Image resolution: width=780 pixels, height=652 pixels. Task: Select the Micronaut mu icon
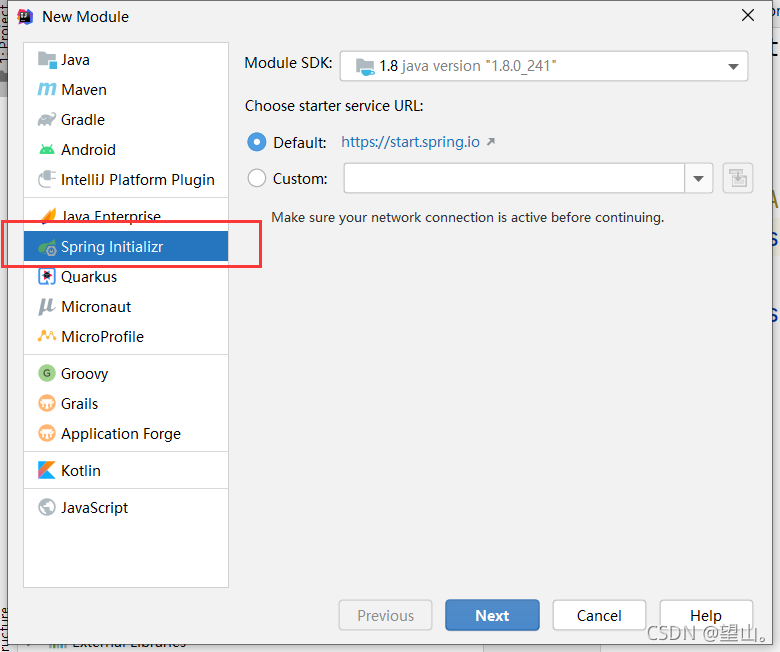(x=46, y=307)
